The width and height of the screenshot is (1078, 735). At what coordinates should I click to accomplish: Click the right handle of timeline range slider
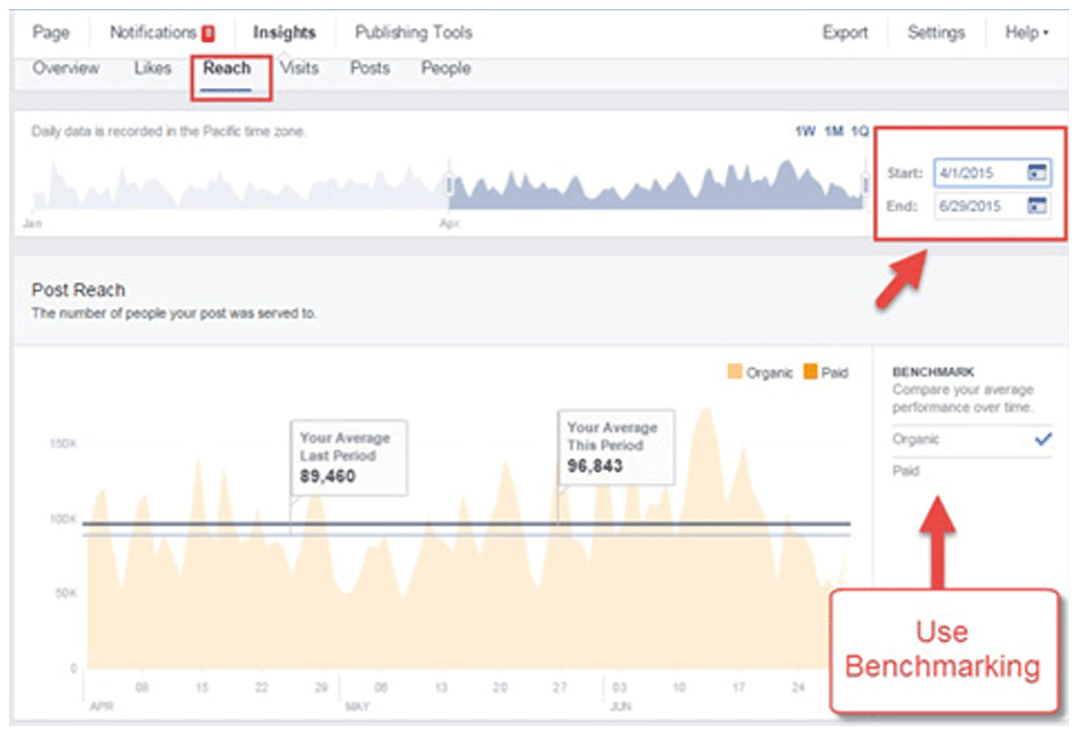865,185
